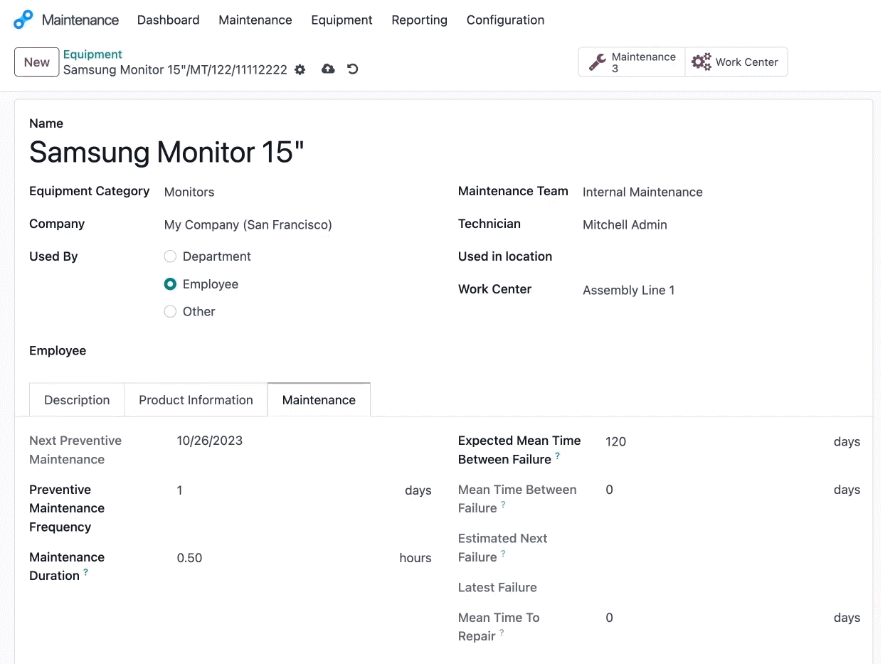The height and width of the screenshot is (664, 881).
Task: Show help tooltip for Estimated Next Failure
Action: pos(503,553)
